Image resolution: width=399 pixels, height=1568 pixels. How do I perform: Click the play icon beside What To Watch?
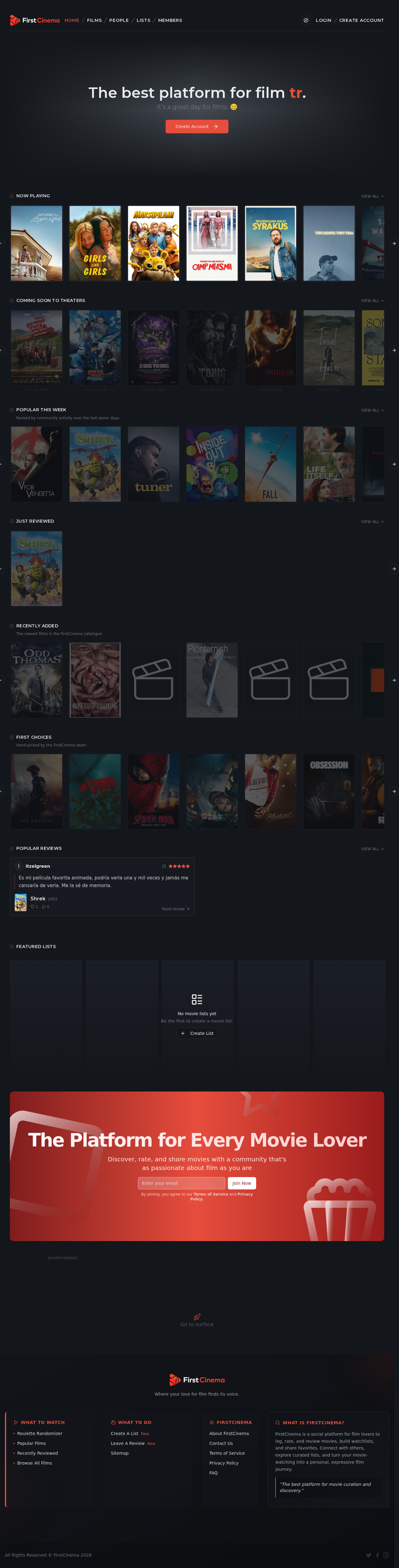(16, 1422)
